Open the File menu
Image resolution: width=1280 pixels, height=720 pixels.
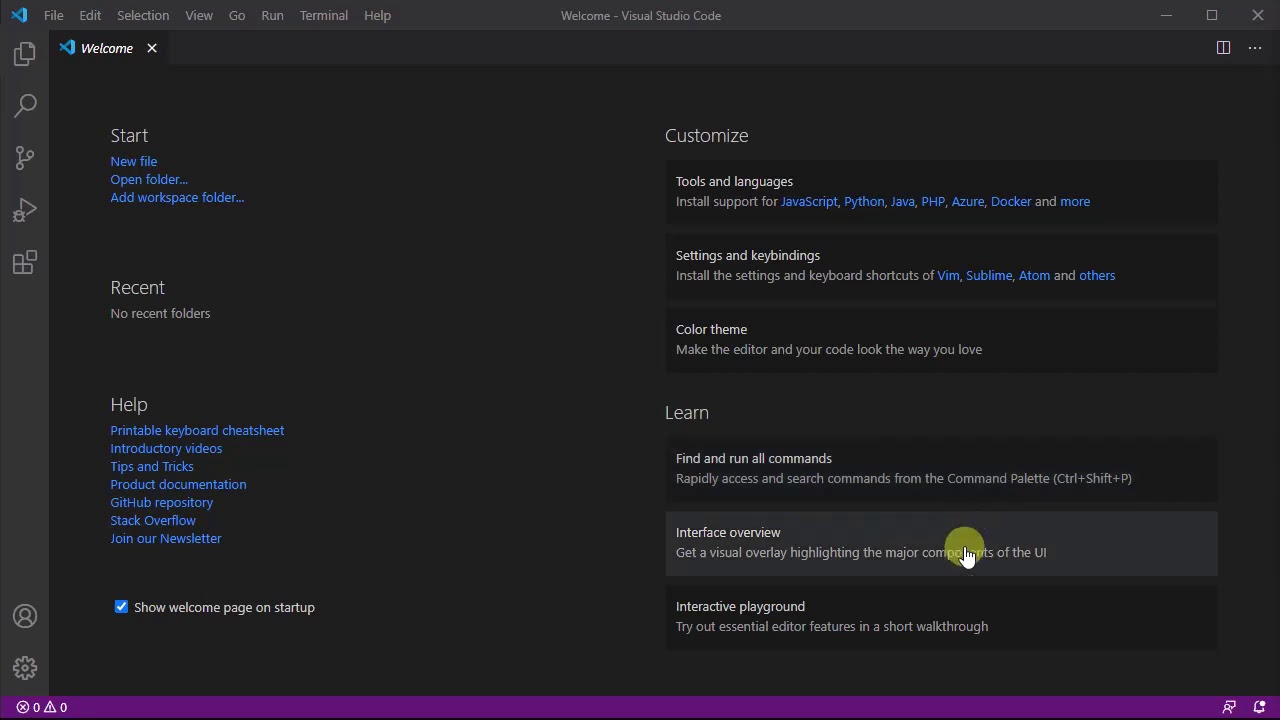[54, 15]
